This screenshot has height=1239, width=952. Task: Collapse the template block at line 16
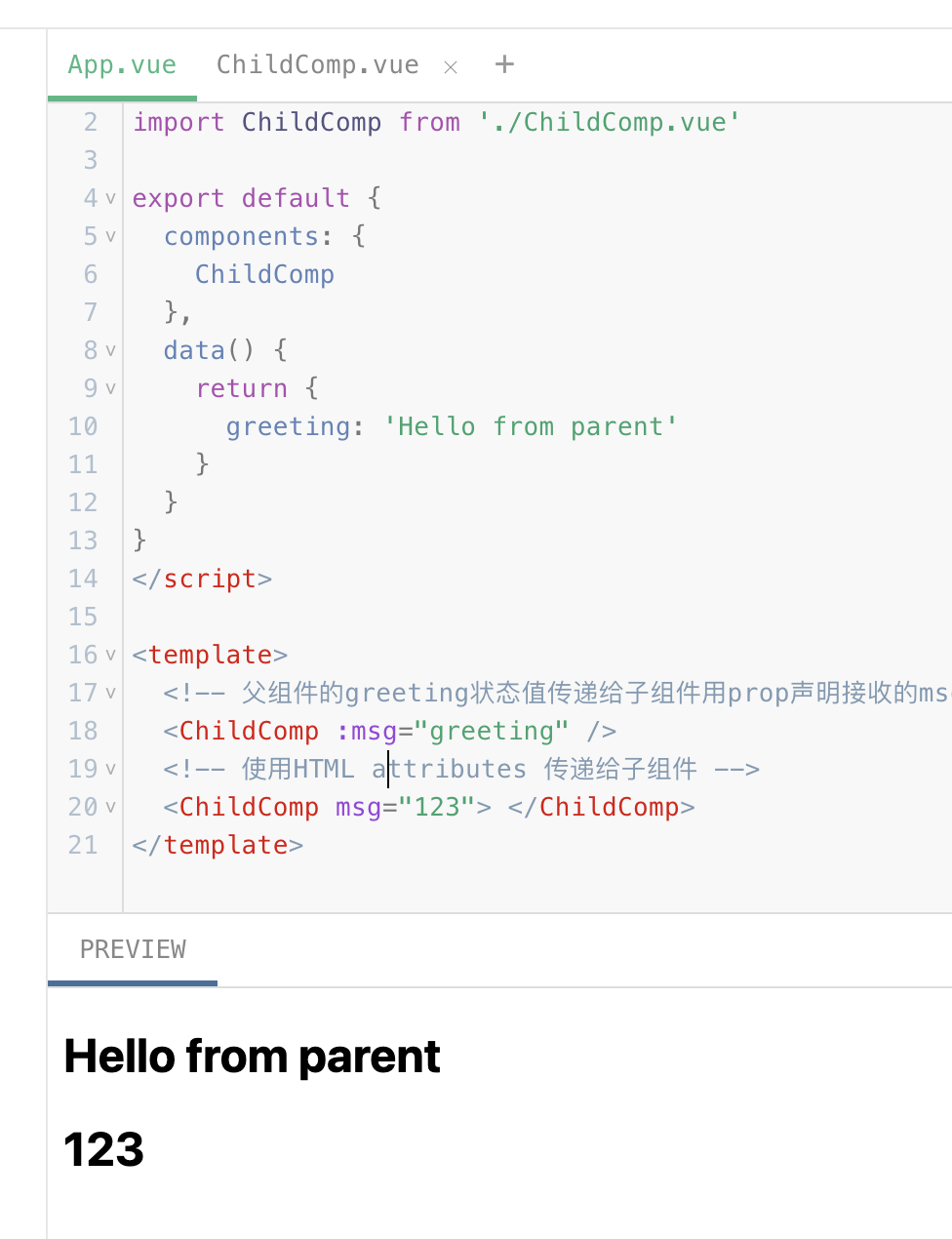click(110, 655)
